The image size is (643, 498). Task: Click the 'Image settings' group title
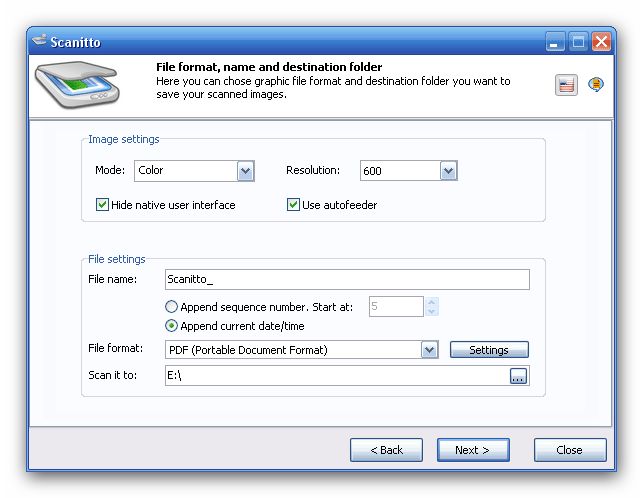[x=124, y=139]
